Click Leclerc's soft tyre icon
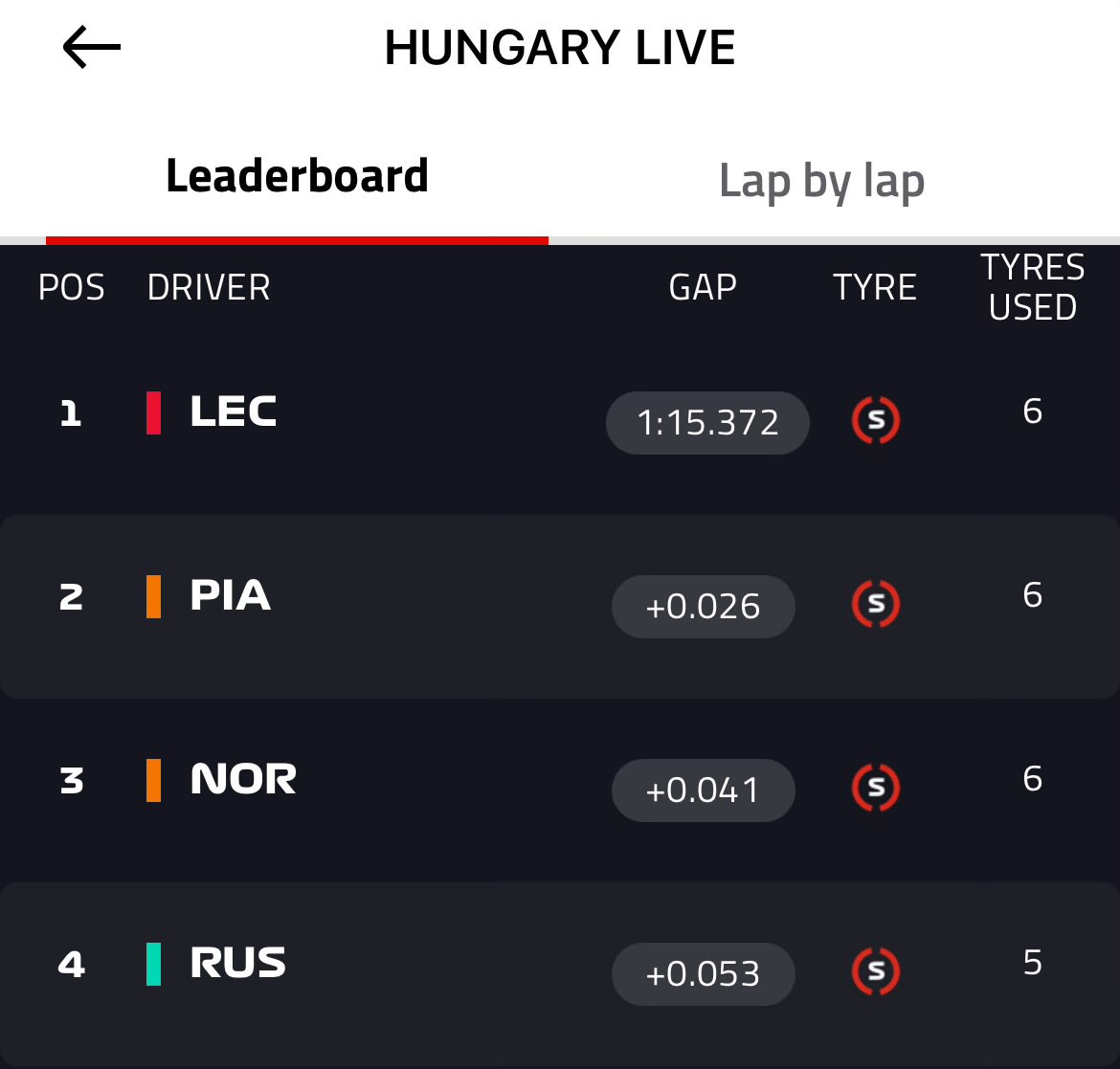The height and width of the screenshot is (1069, 1120). 875,421
